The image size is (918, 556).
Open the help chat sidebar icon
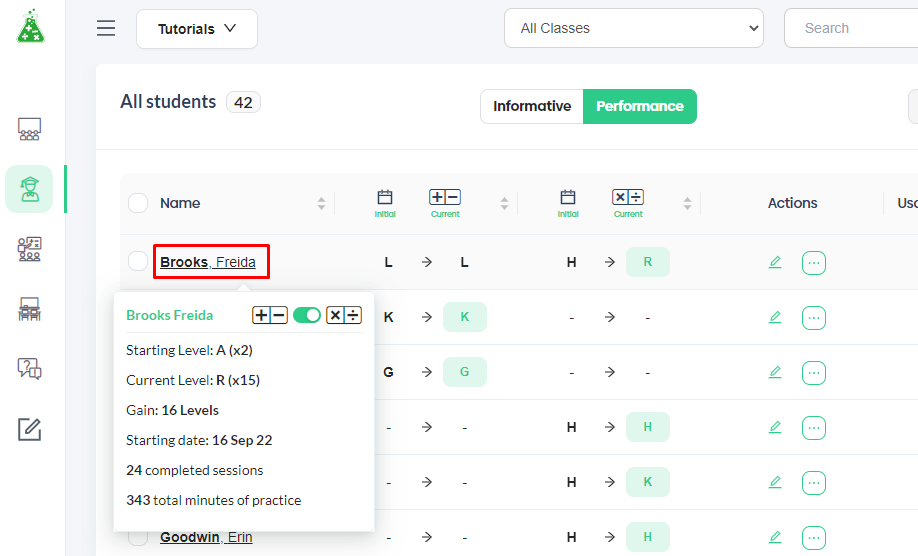coord(29,369)
